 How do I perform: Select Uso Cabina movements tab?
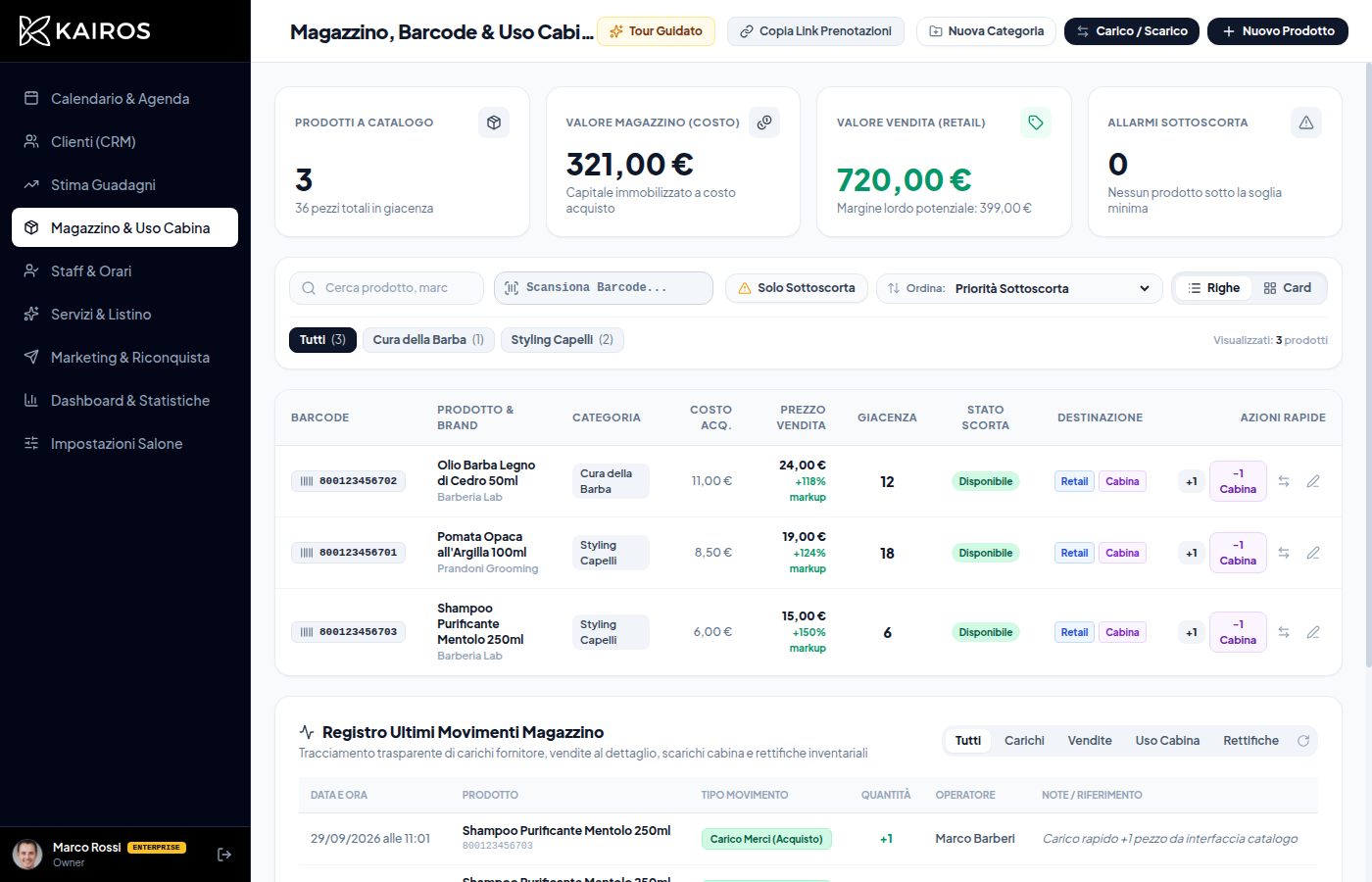pyautogui.click(x=1167, y=741)
